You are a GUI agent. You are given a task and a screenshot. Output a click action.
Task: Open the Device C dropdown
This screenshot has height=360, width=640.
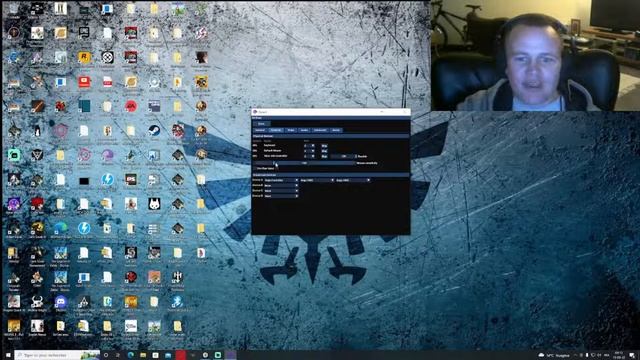point(281,191)
